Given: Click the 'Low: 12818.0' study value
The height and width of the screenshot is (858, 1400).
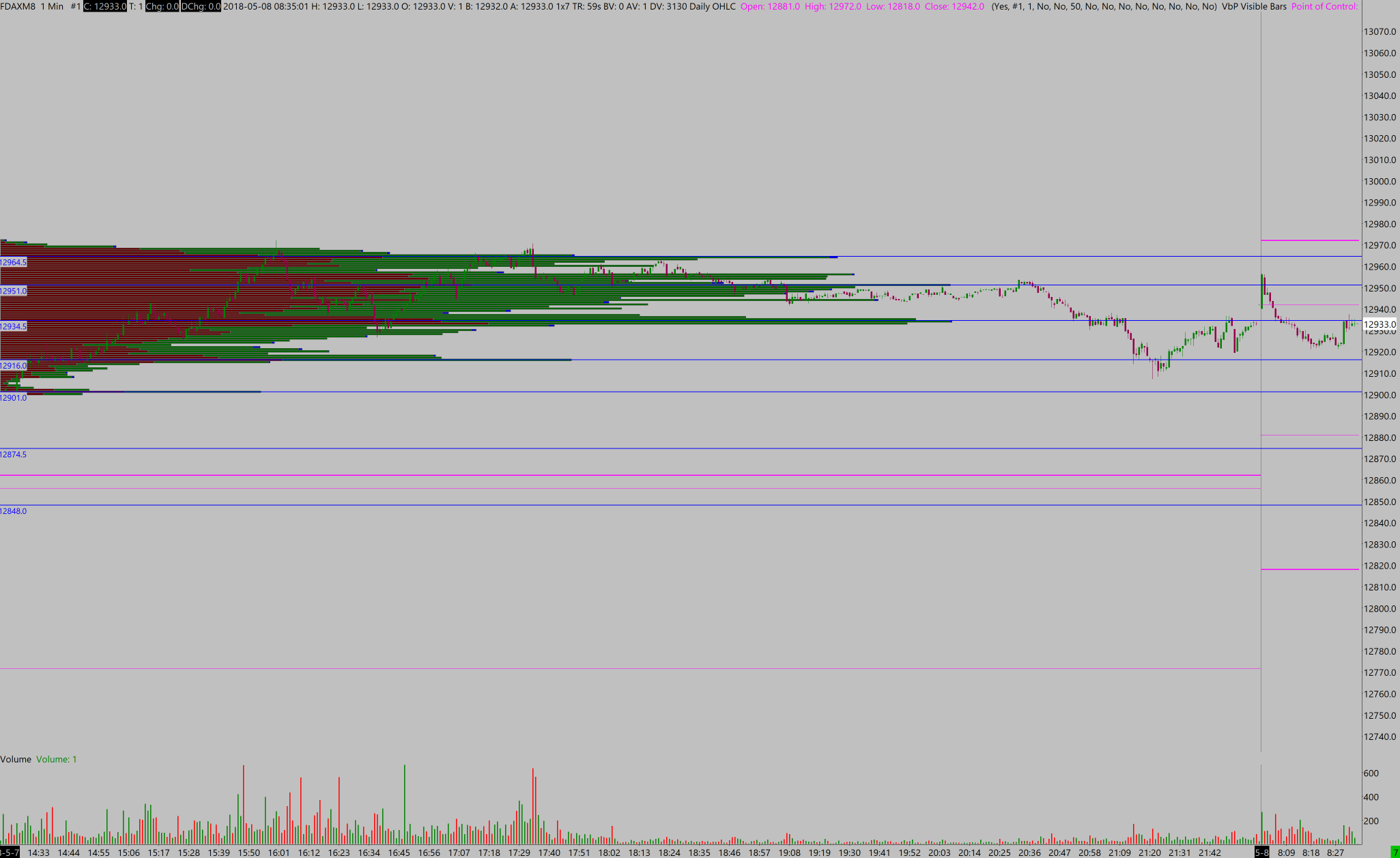Looking at the screenshot, I should [x=893, y=6].
